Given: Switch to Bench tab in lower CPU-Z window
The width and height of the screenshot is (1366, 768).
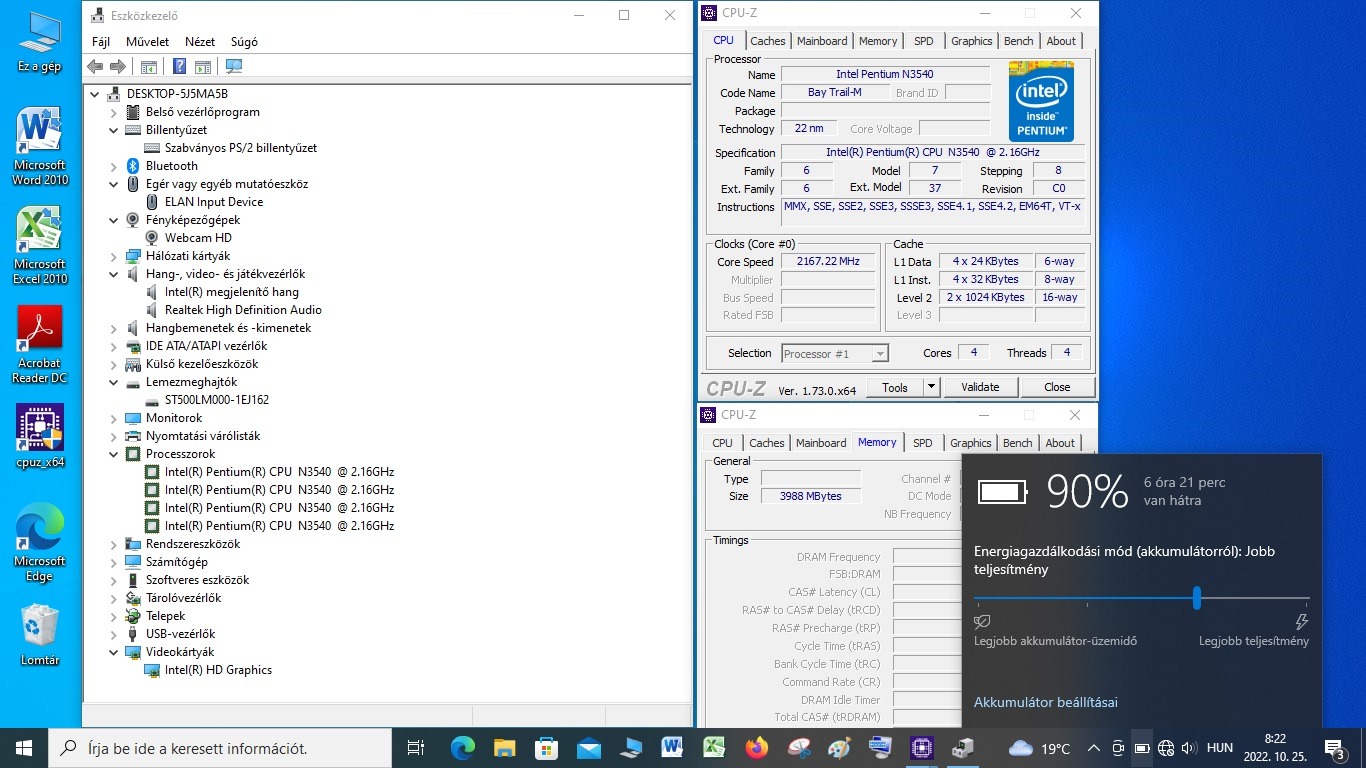Looking at the screenshot, I should (1018, 443).
